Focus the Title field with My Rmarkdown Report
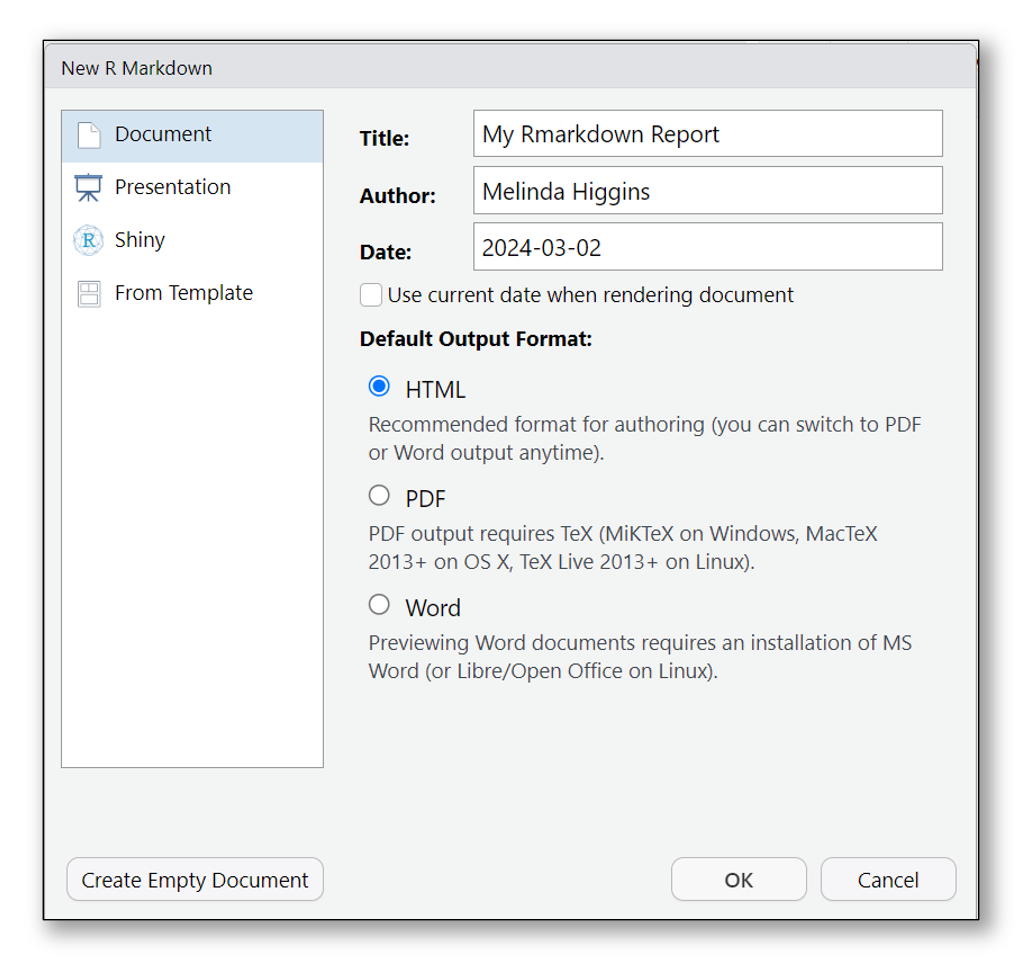The width and height of the screenshot is (1033, 970). 707,134
